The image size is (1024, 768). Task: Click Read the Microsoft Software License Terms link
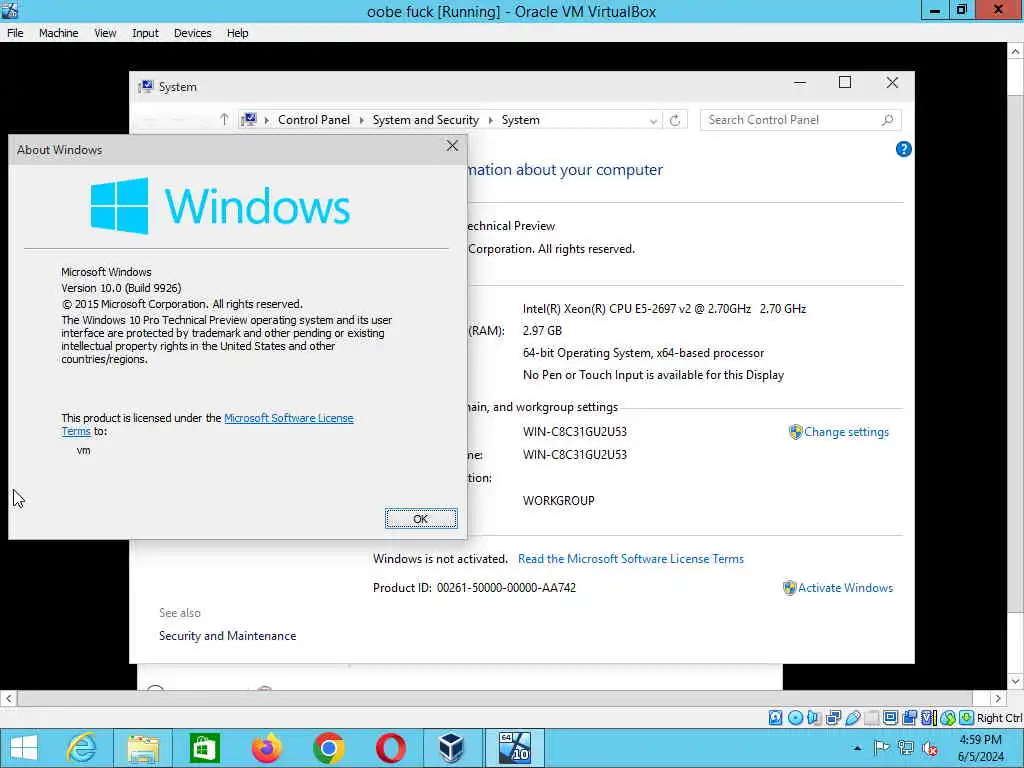click(631, 559)
